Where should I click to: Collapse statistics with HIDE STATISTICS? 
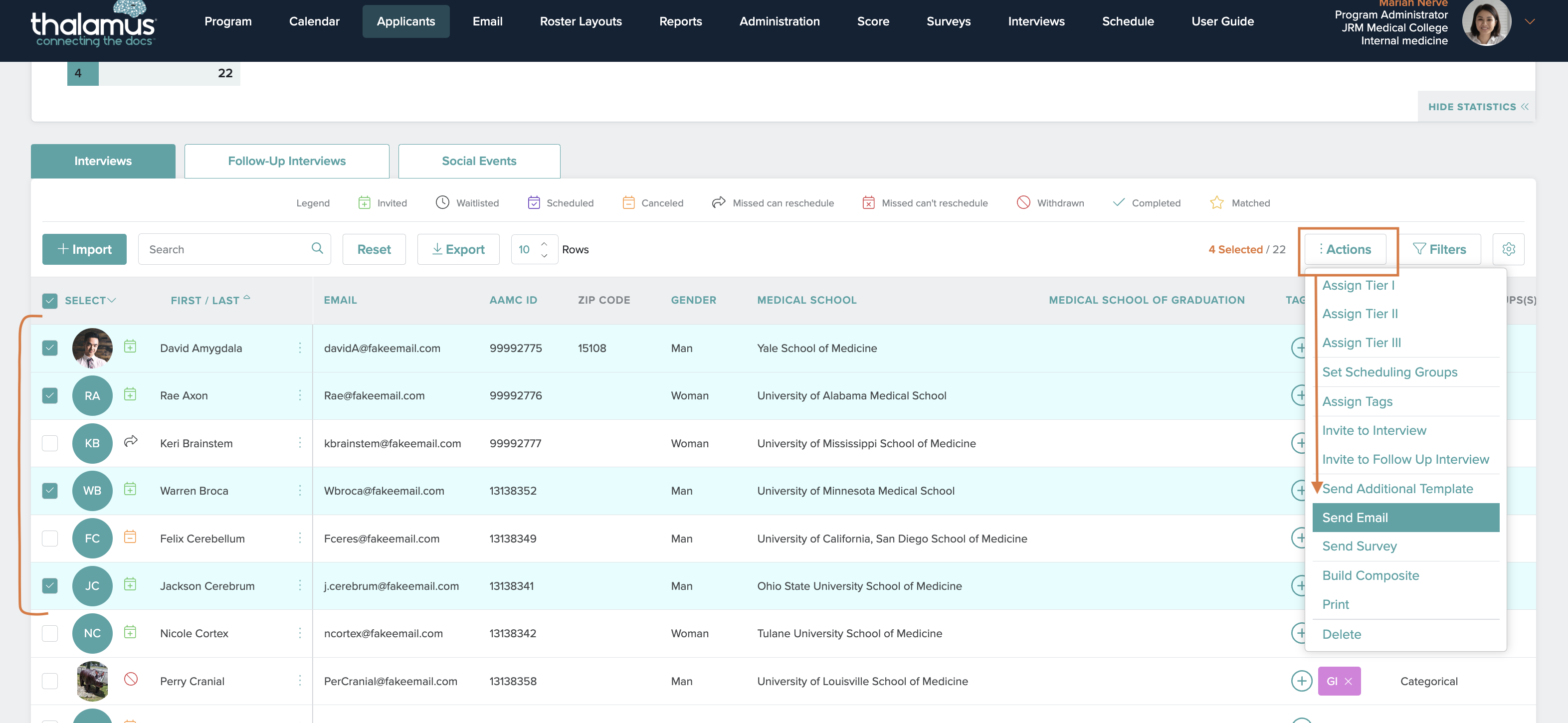1478,107
